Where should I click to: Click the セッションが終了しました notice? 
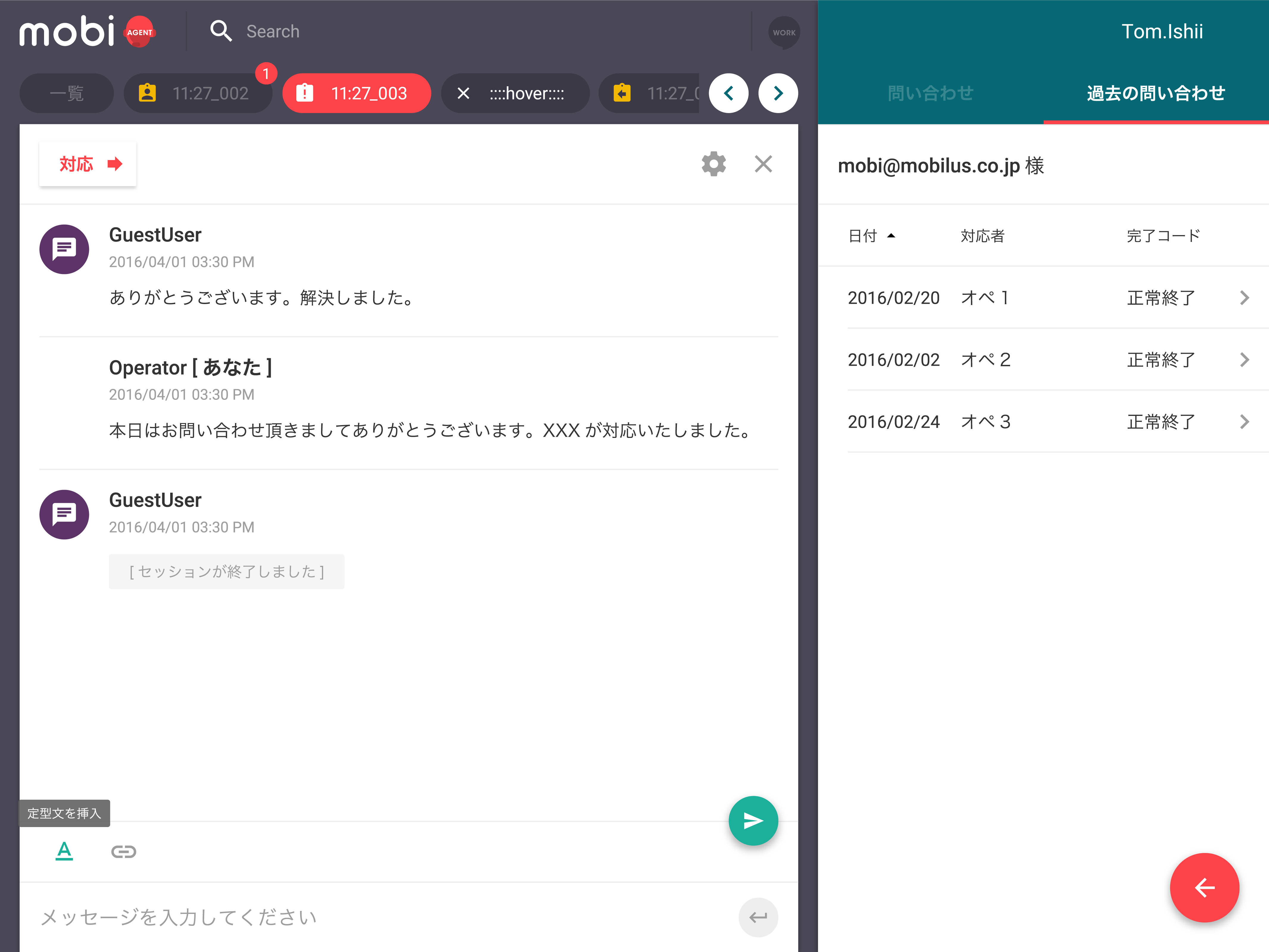tap(227, 571)
